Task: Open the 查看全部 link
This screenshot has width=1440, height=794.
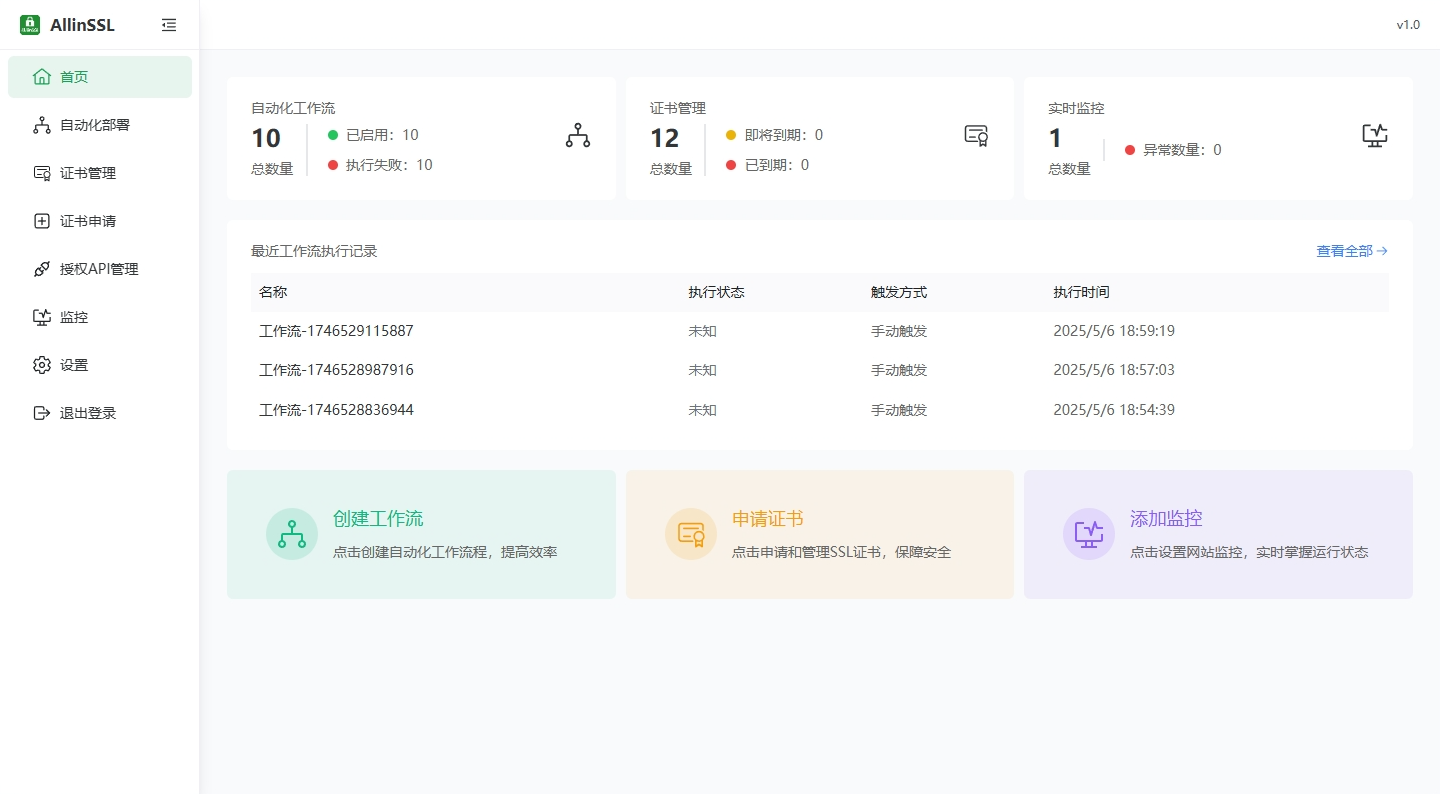Action: (x=1344, y=251)
